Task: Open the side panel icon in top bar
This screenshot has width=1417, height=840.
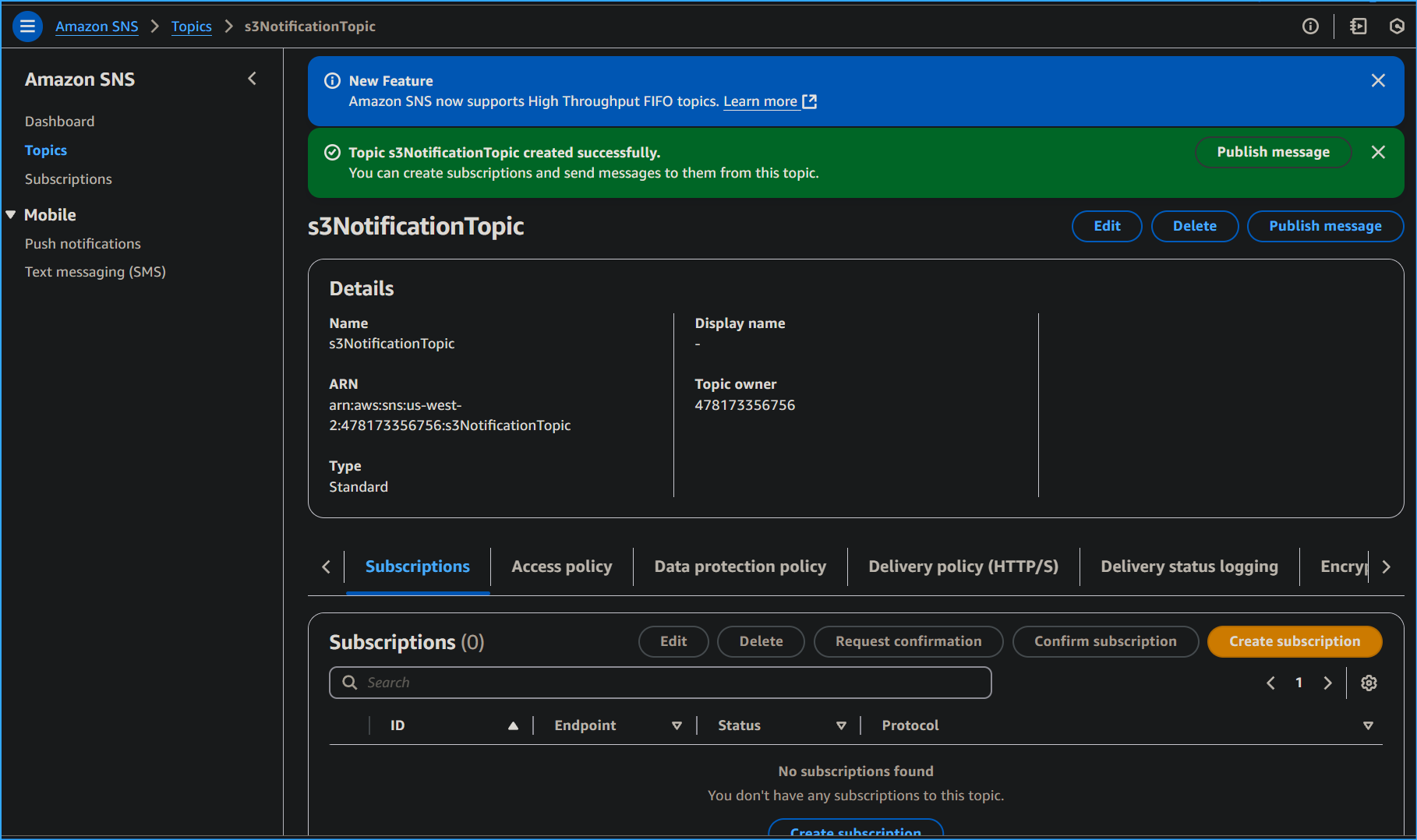Action: [1358, 26]
